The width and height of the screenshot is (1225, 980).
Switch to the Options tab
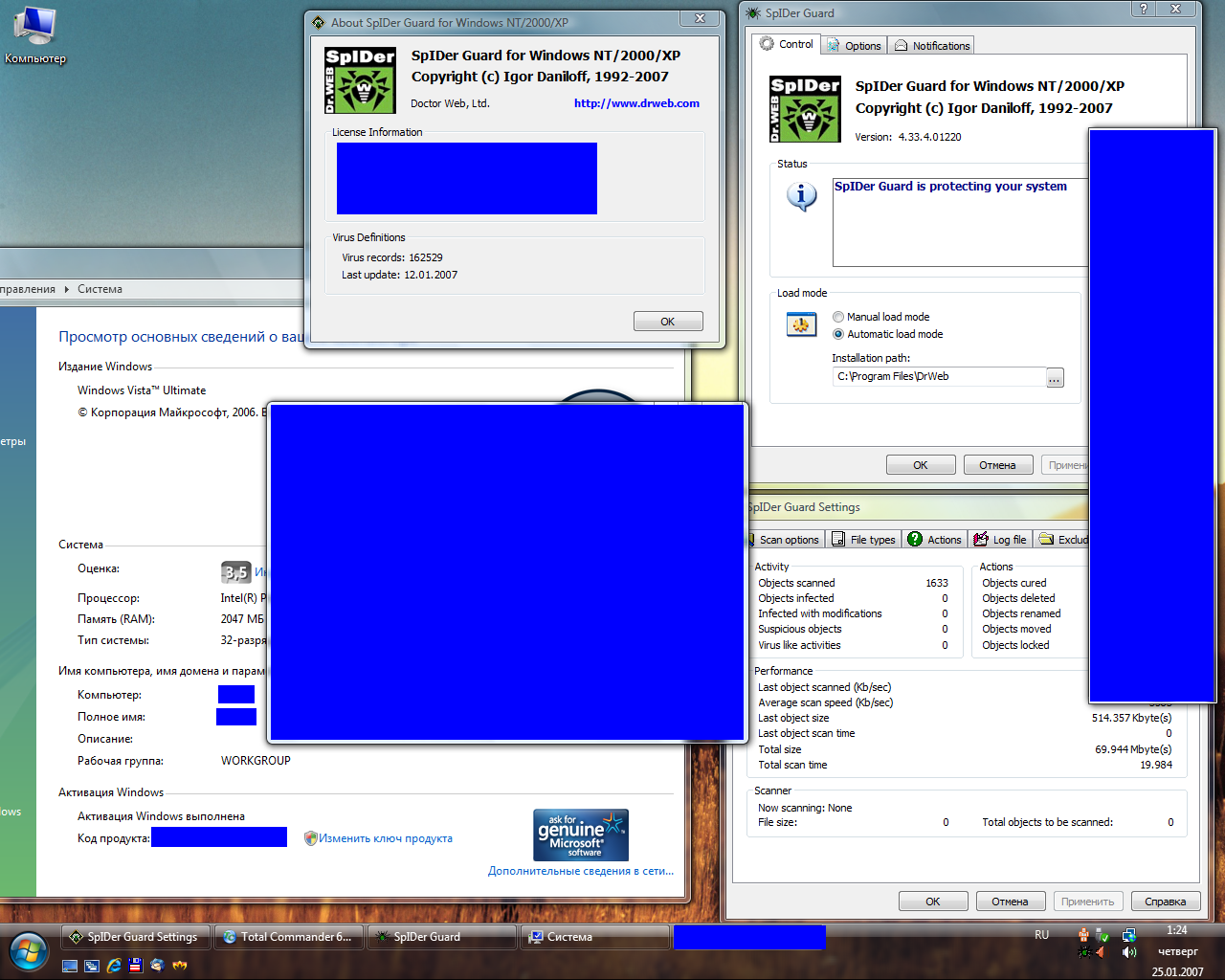(854, 46)
